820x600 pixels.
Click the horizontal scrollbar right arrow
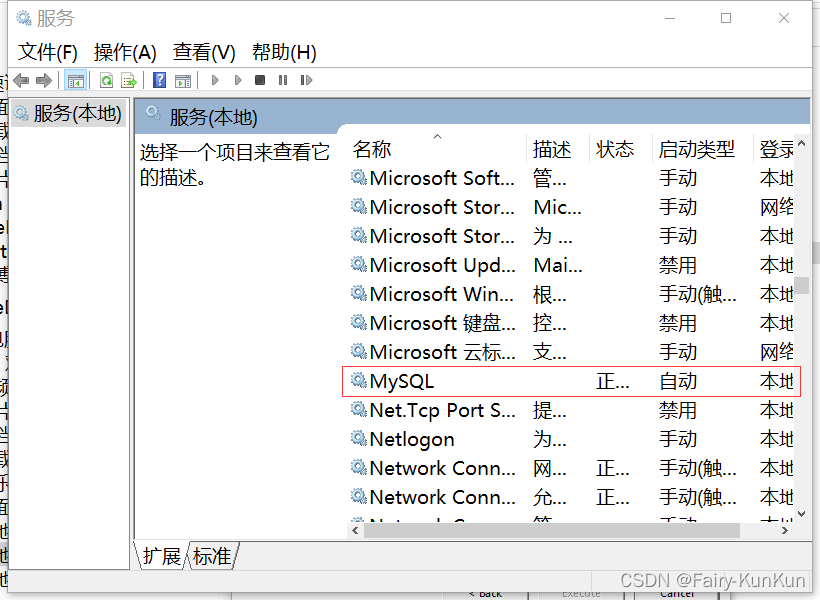(x=784, y=530)
